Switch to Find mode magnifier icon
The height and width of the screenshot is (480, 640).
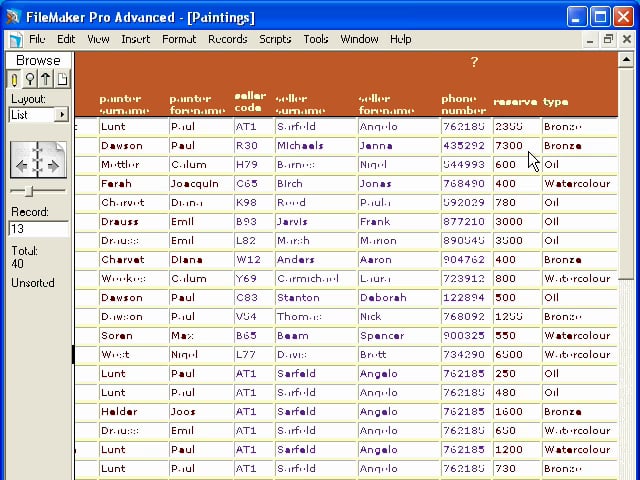pyautogui.click(x=30, y=79)
